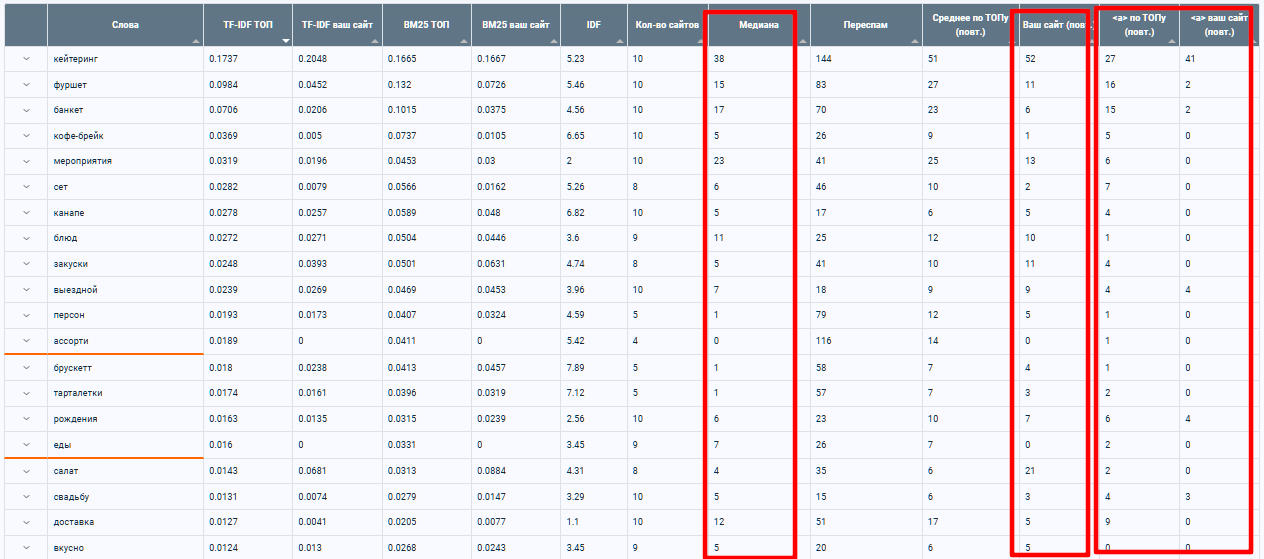
Task: Expand the row for салат
Action: pos(25,471)
